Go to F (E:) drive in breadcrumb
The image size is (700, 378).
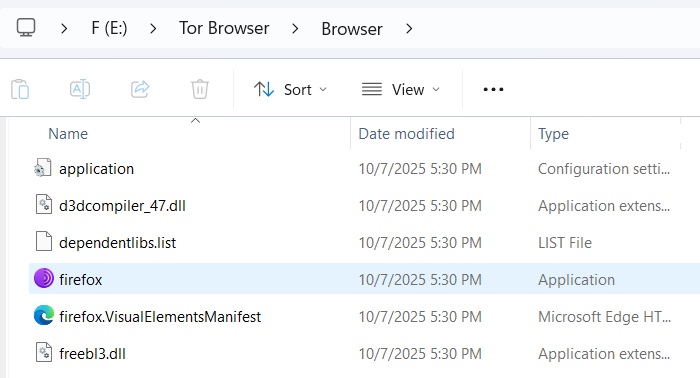(x=109, y=28)
